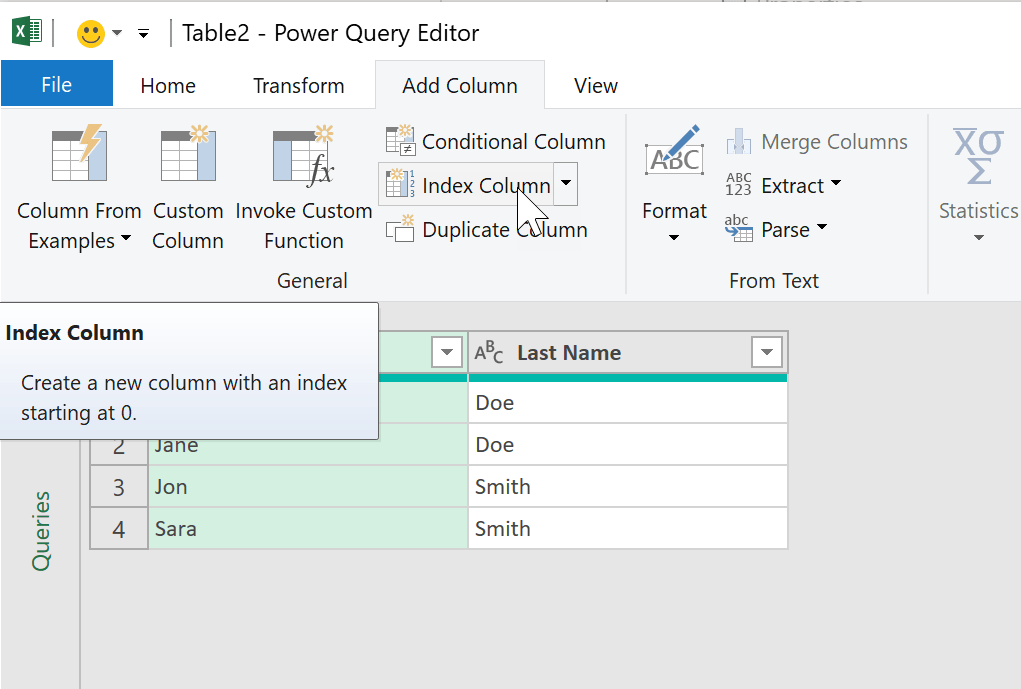Click the Column From Examples icon
The height and width of the screenshot is (689, 1021).
pos(78,155)
